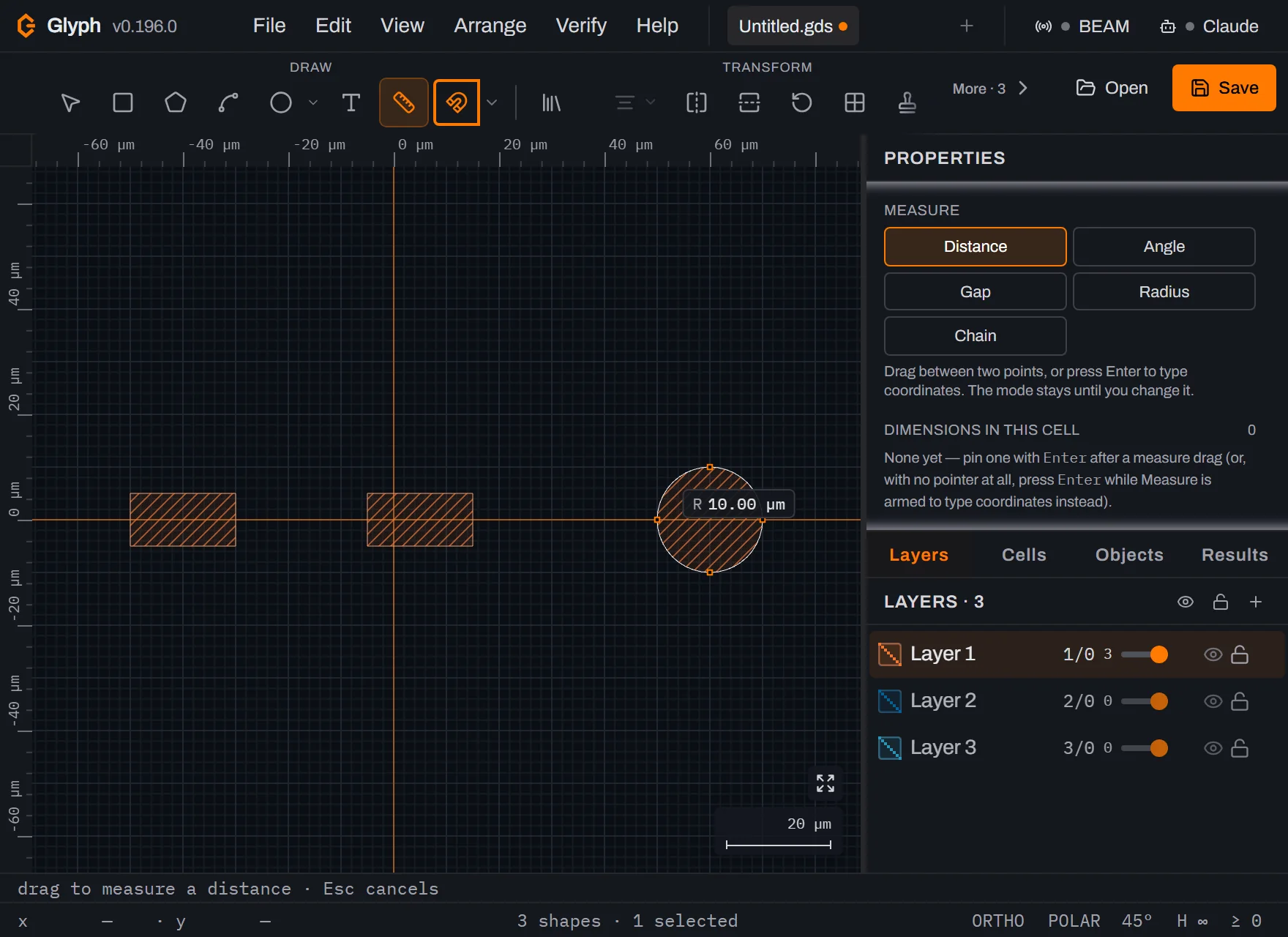Toggle ORTHO mode in status bar
1288x937 pixels.
pyautogui.click(x=997, y=921)
